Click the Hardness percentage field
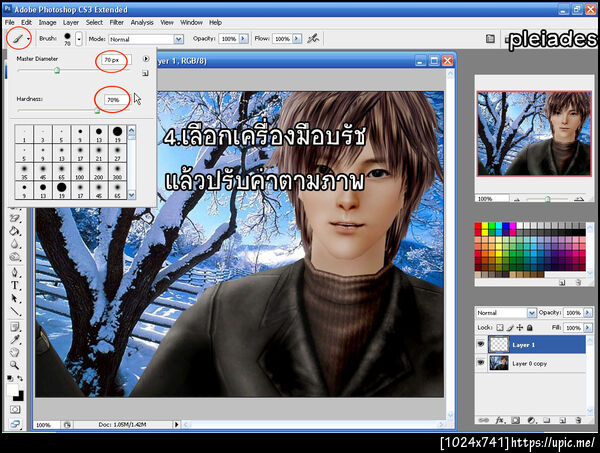The image size is (600, 453). point(117,99)
